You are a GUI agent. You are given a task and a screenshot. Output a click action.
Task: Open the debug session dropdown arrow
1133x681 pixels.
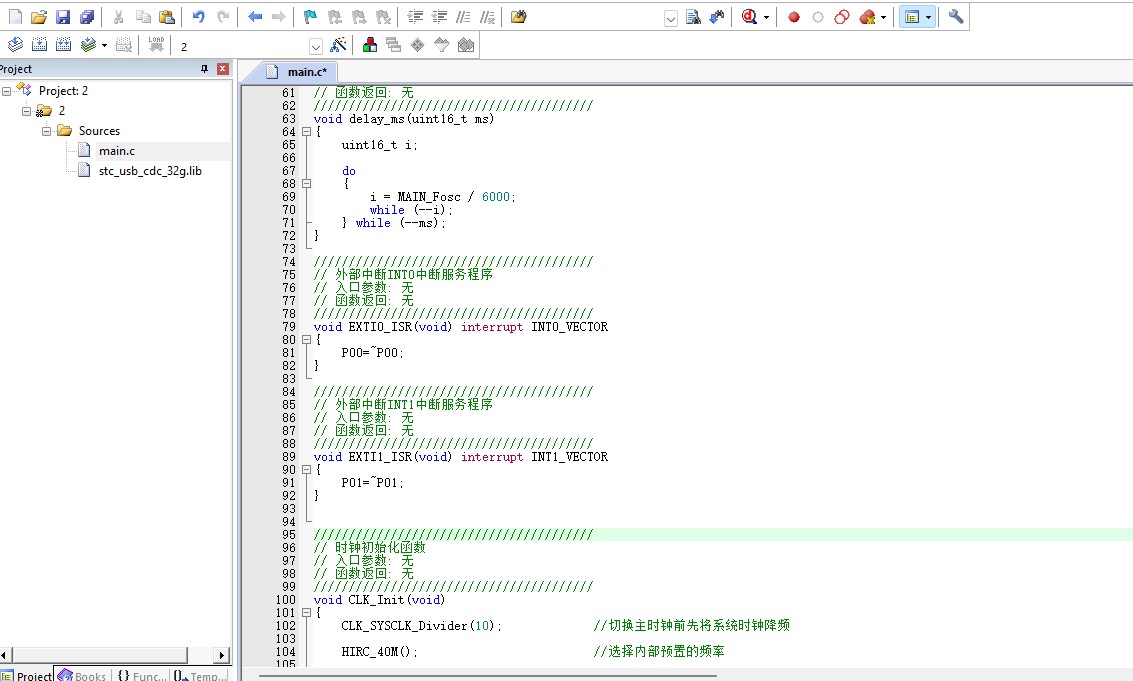coord(766,17)
